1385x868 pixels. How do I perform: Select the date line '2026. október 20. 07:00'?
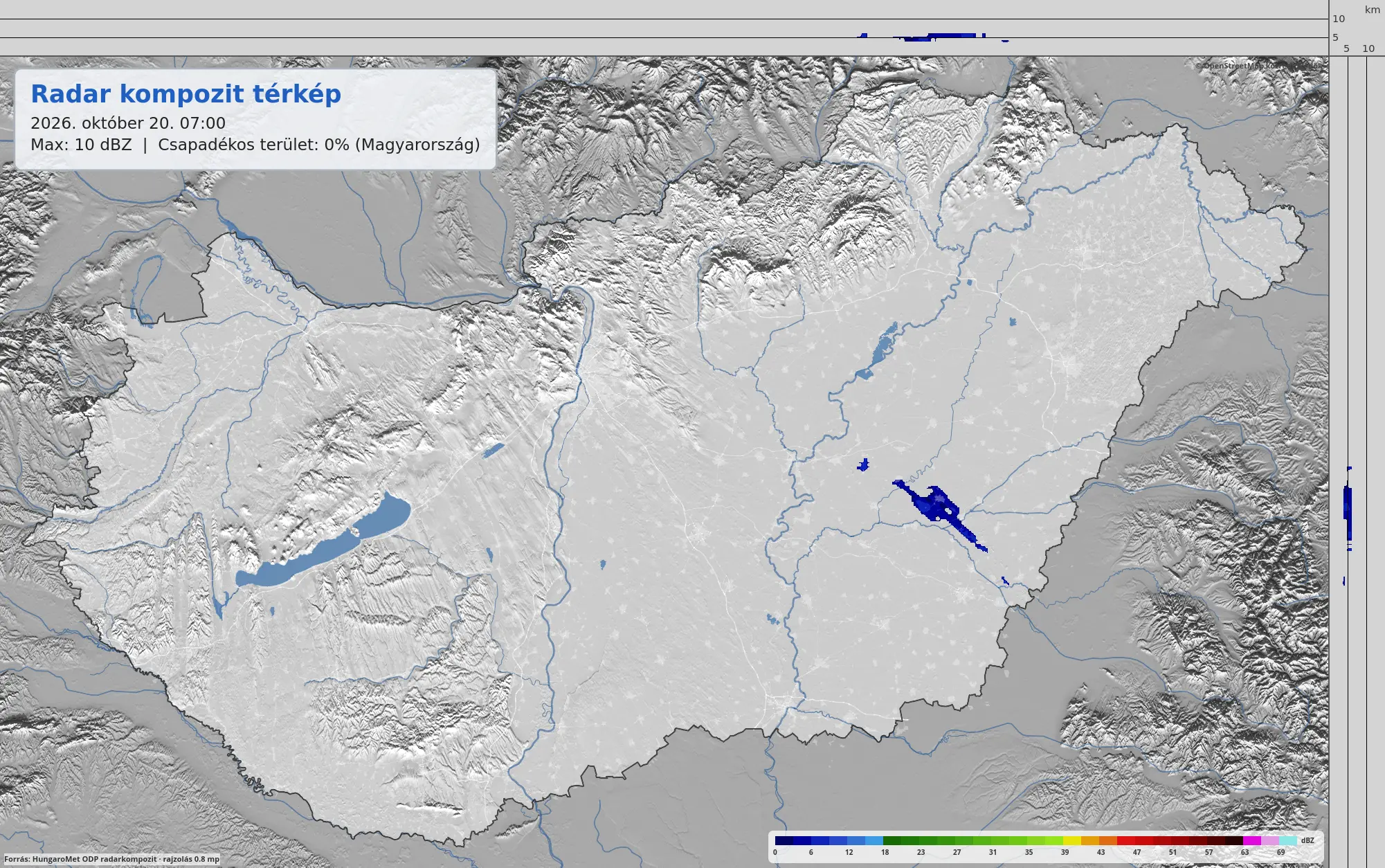click(128, 123)
